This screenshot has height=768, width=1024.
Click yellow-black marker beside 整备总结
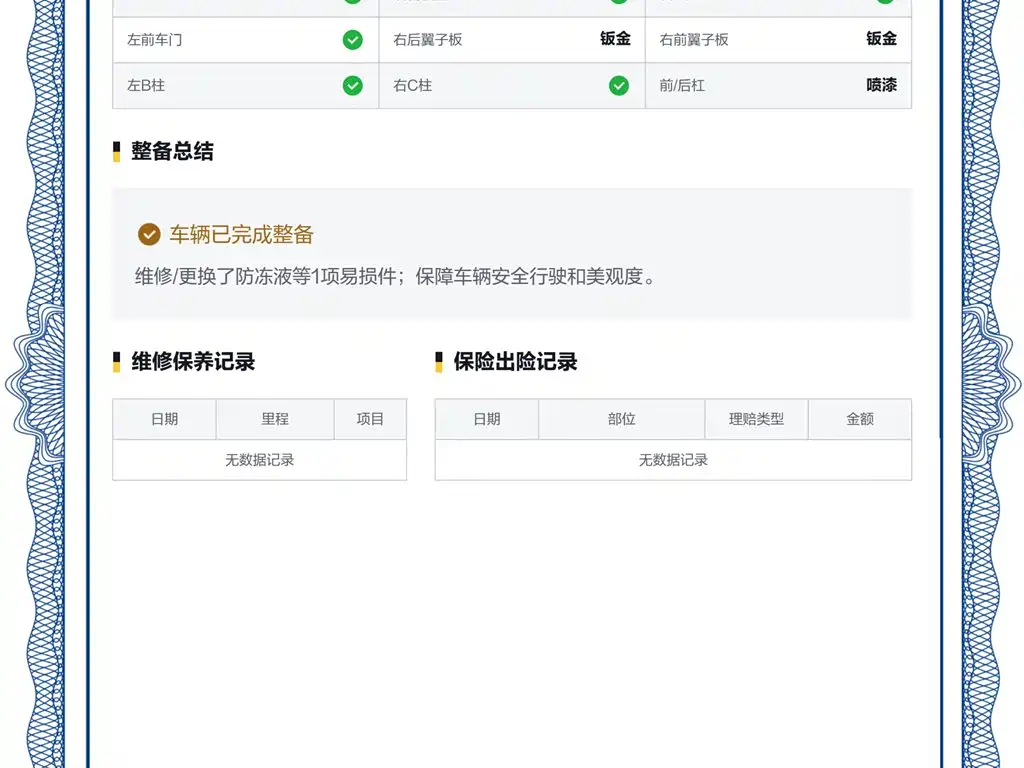(116, 152)
